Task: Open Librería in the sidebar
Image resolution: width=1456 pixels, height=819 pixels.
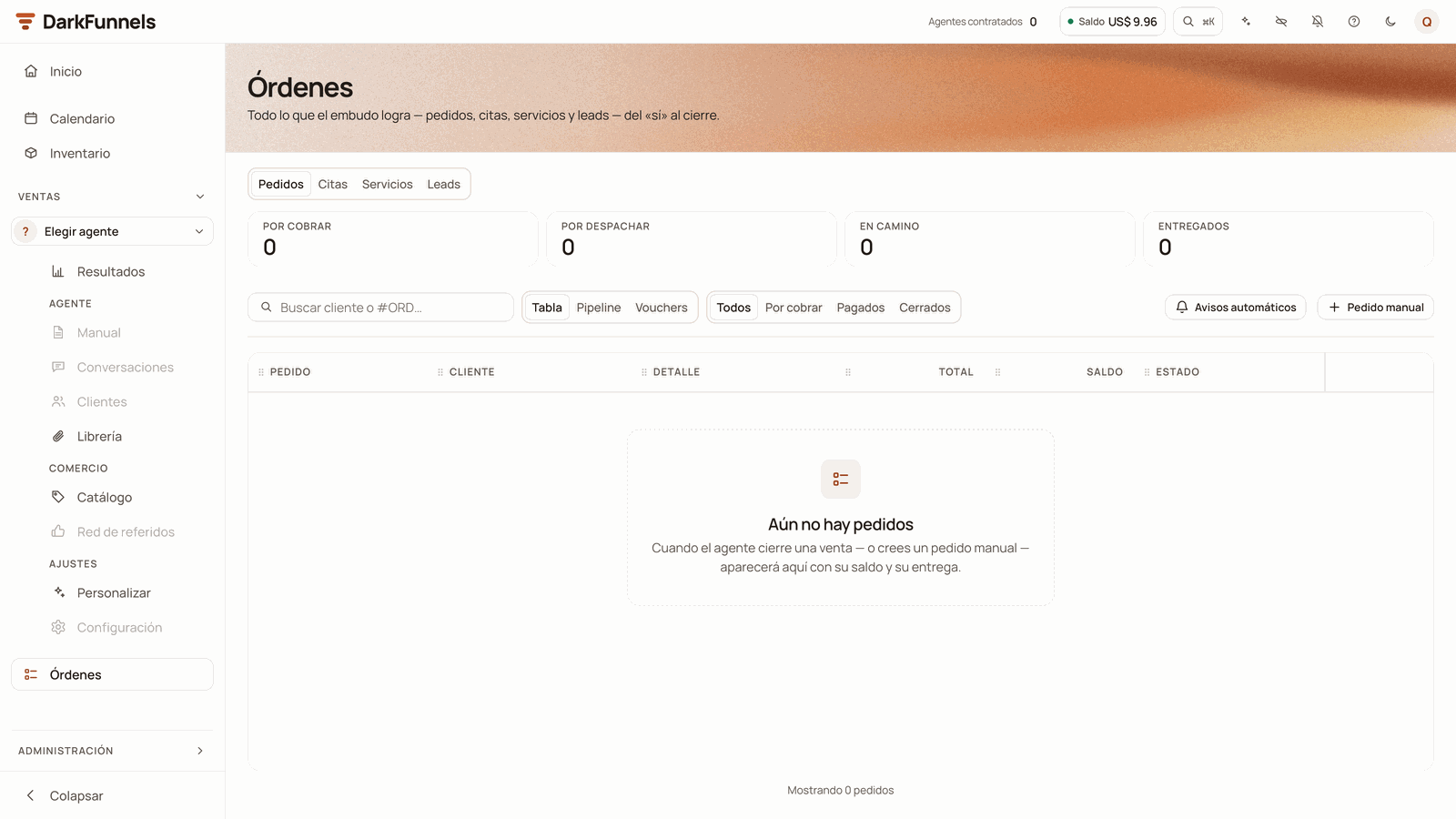Action: tap(126, 436)
